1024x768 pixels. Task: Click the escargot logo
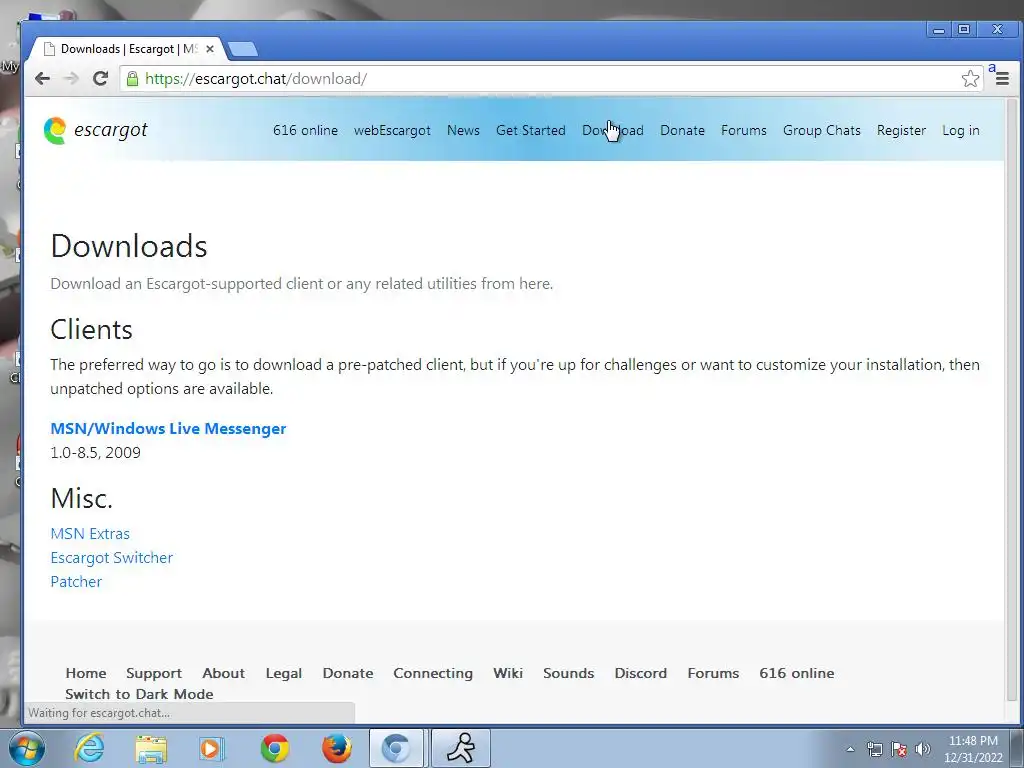(x=95, y=130)
